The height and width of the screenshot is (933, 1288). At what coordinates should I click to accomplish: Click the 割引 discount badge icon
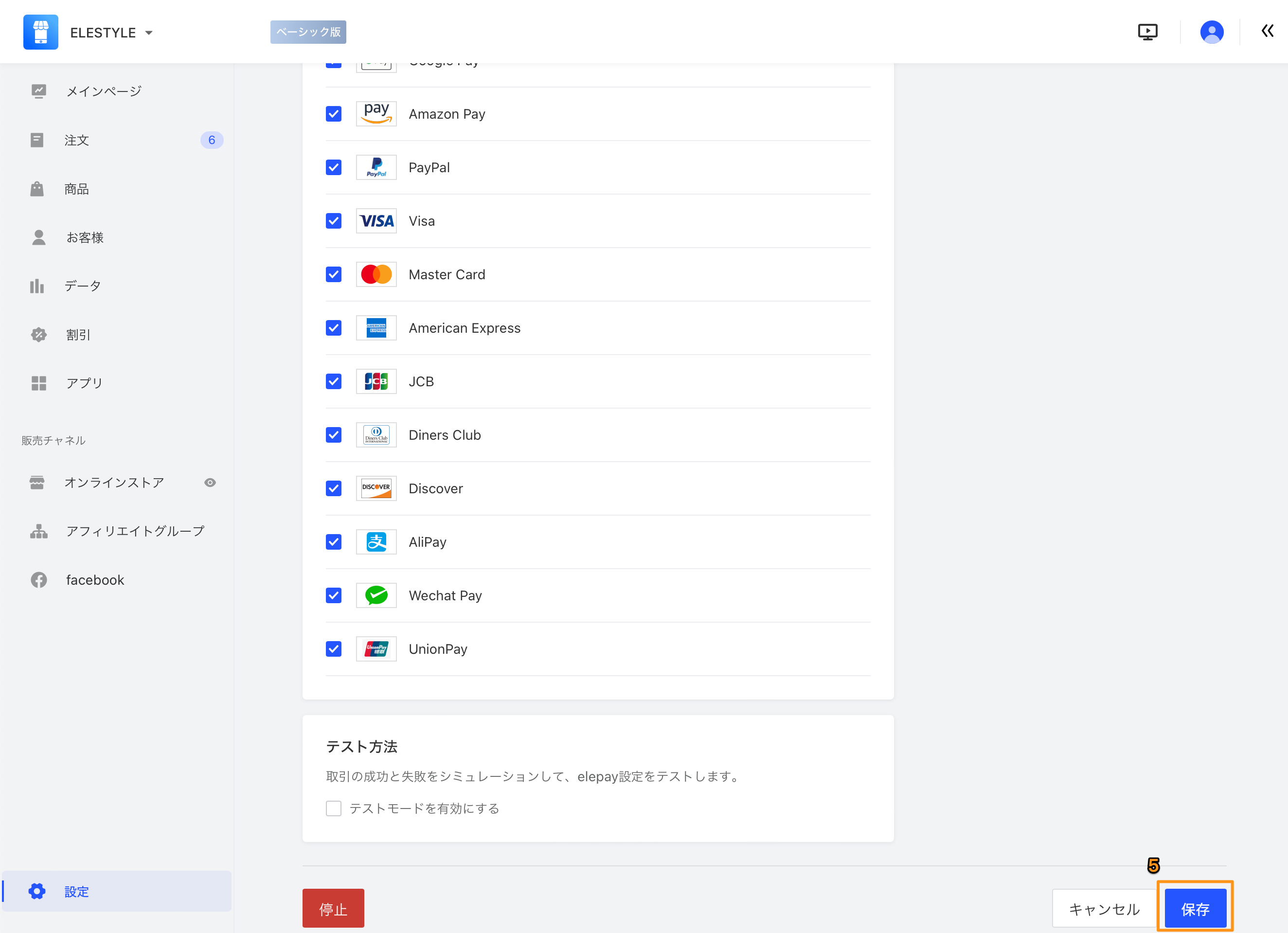pos(38,335)
